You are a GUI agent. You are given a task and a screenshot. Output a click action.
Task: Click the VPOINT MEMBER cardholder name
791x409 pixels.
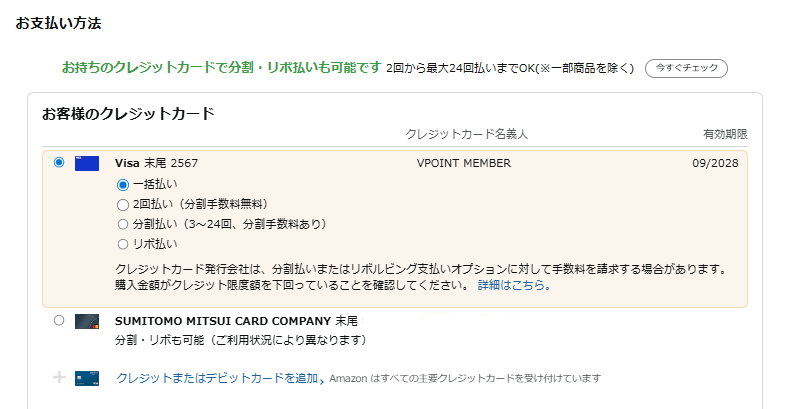tap(464, 163)
